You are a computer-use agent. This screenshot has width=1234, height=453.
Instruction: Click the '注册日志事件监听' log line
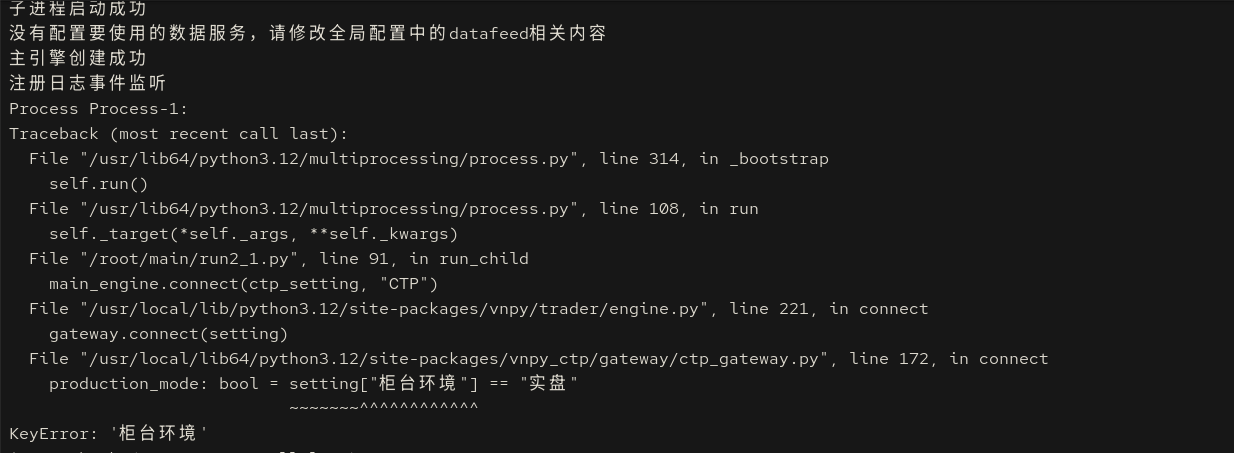pos(87,83)
